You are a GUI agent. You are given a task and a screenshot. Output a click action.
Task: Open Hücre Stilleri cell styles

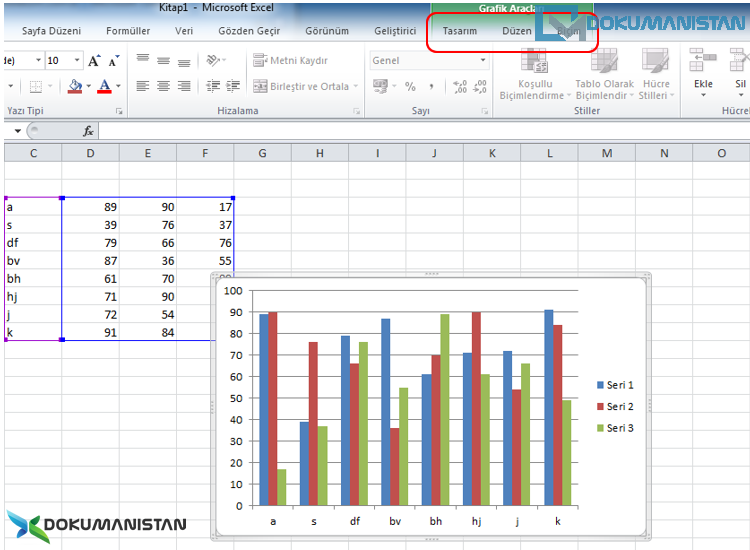pyautogui.click(x=656, y=75)
